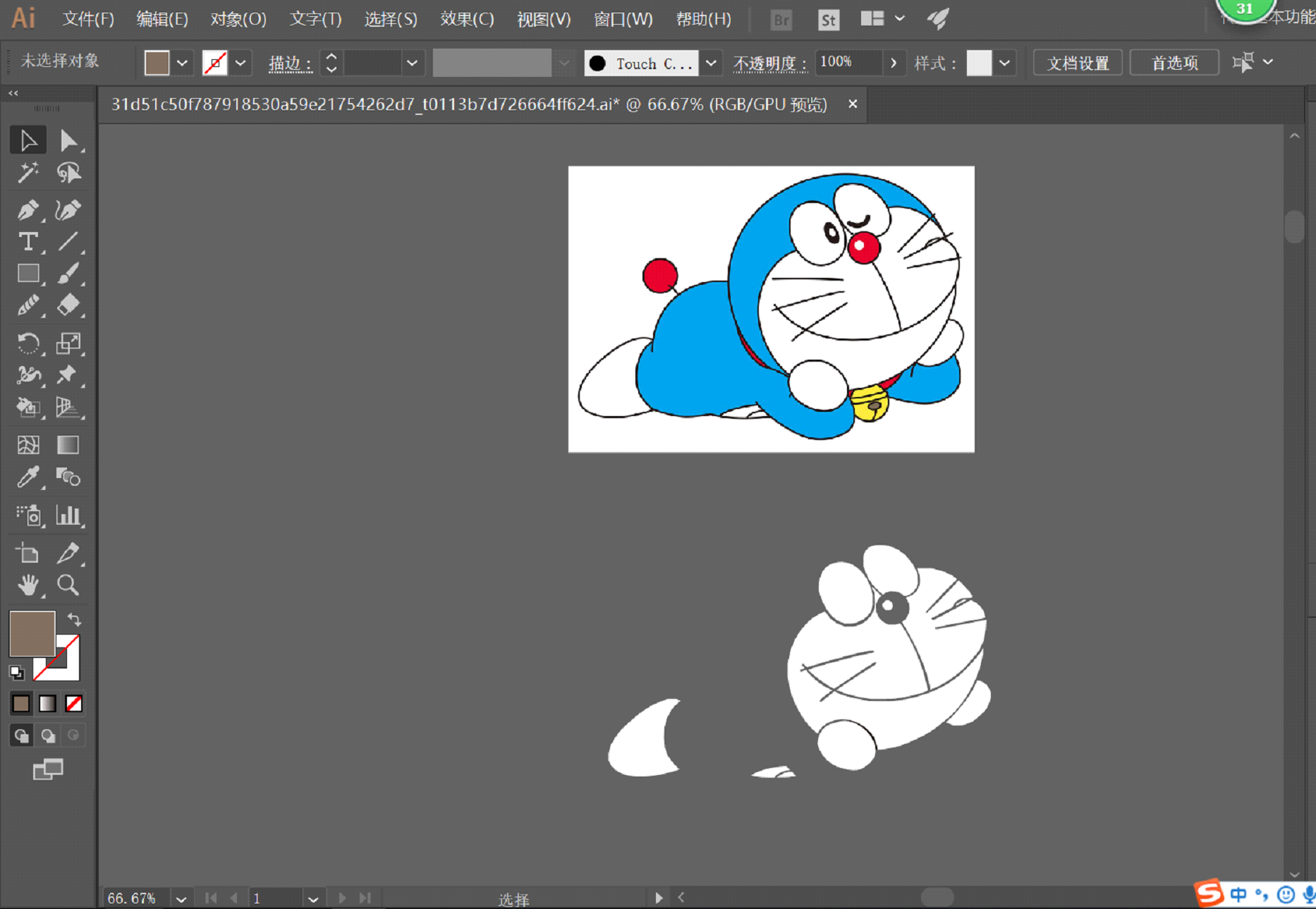Select the Eraser tool

pos(68,305)
